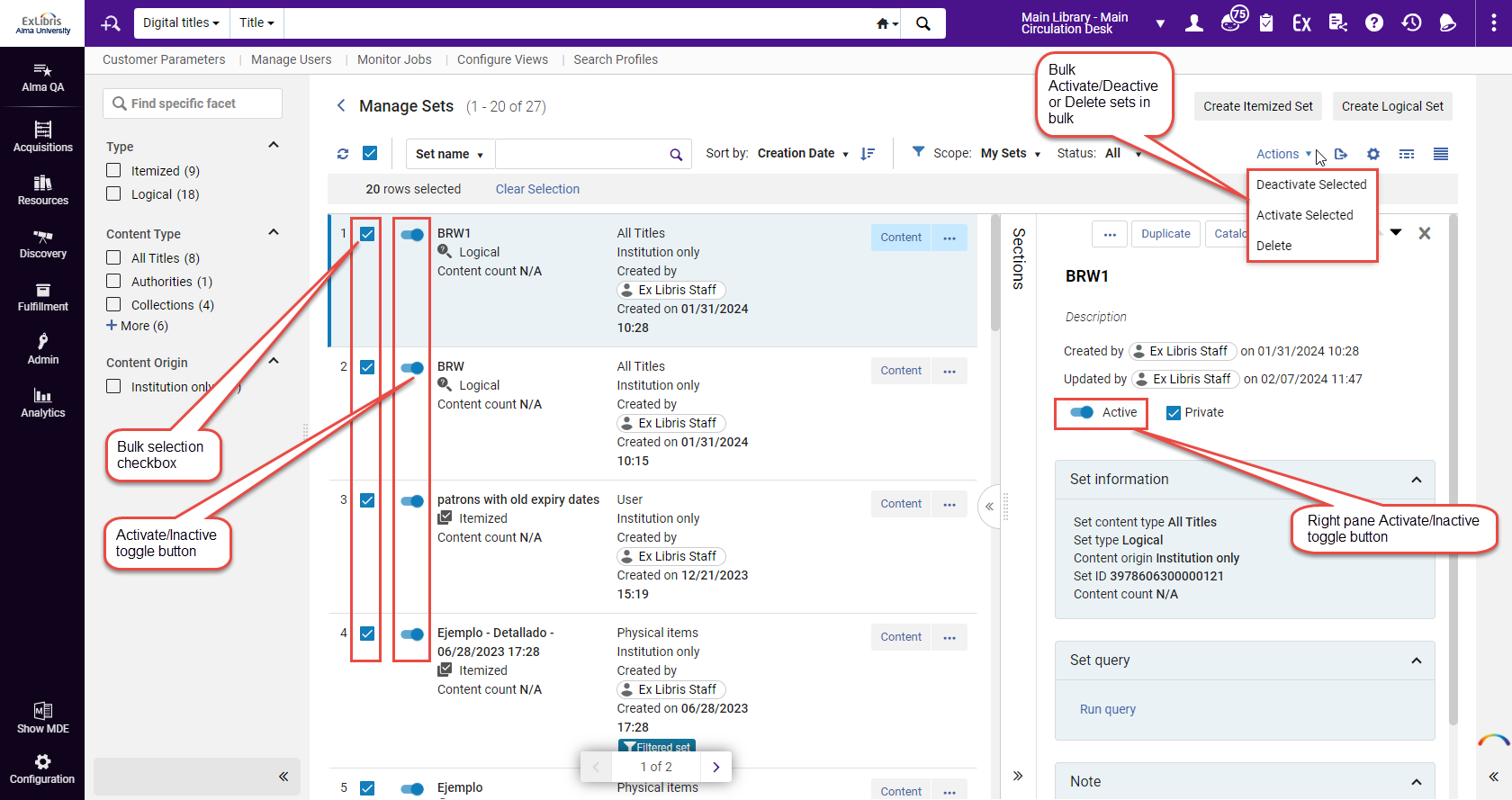Open Sort by Creation Date dropdown
Screen dimensions: 1512x800
click(x=804, y=154)
